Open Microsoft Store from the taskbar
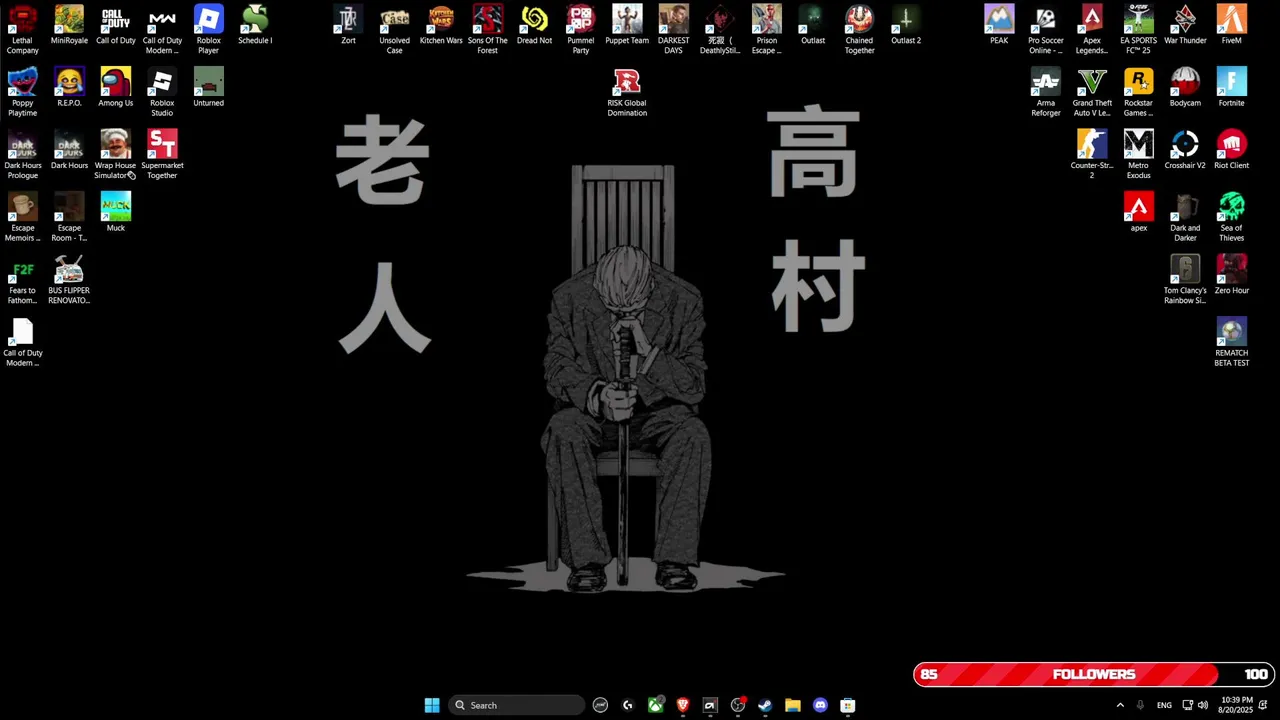1280x720 pixels. pos(848,705)
